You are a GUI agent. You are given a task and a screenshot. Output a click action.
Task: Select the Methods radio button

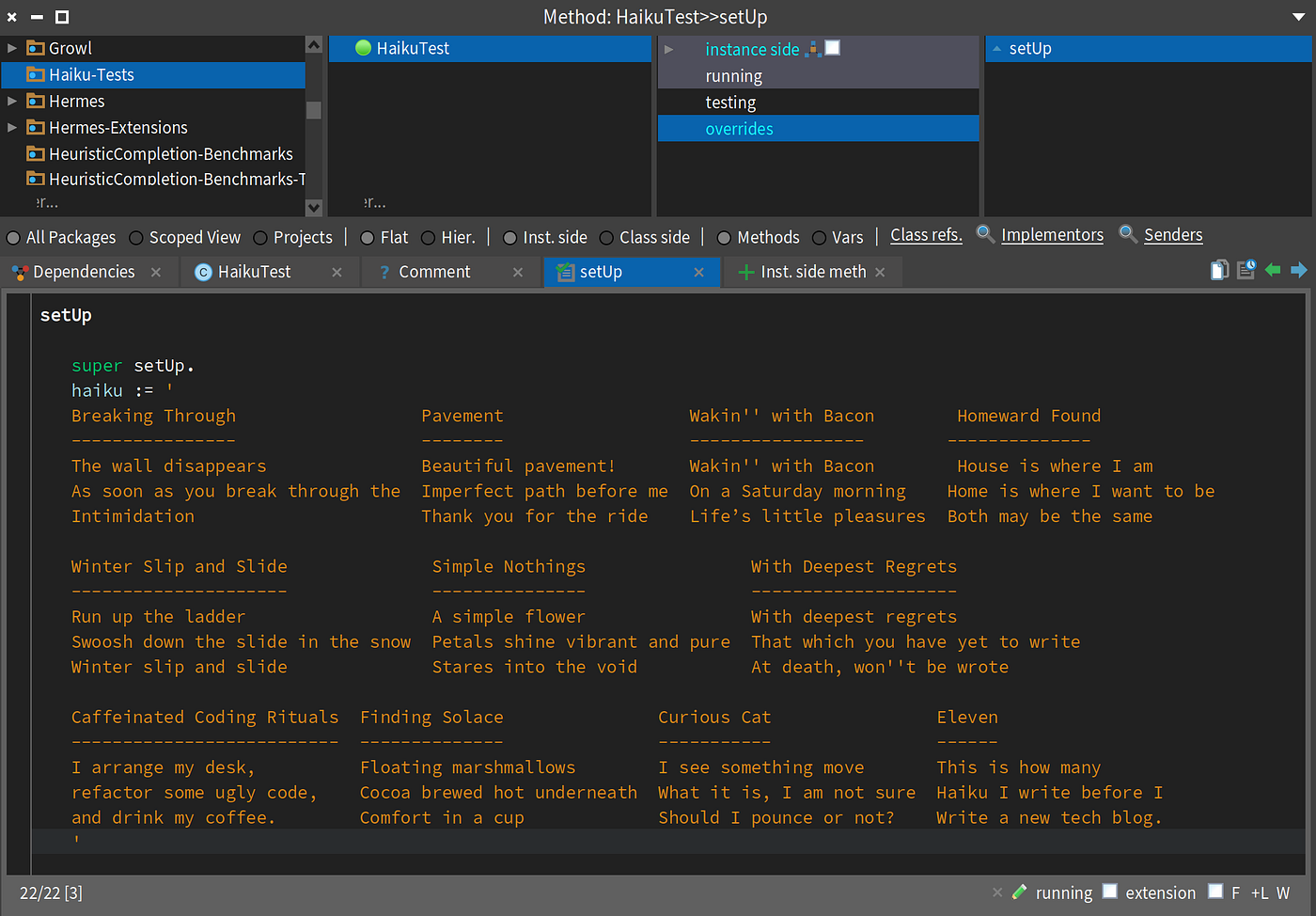tap(724, 238)
